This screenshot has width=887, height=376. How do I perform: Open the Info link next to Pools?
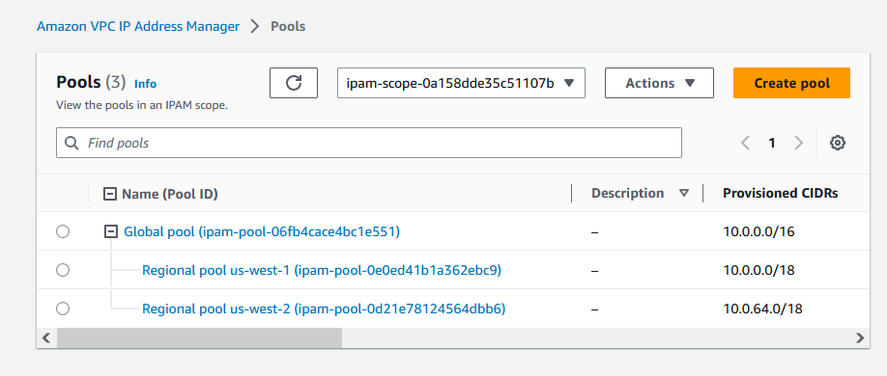[145, 84]
